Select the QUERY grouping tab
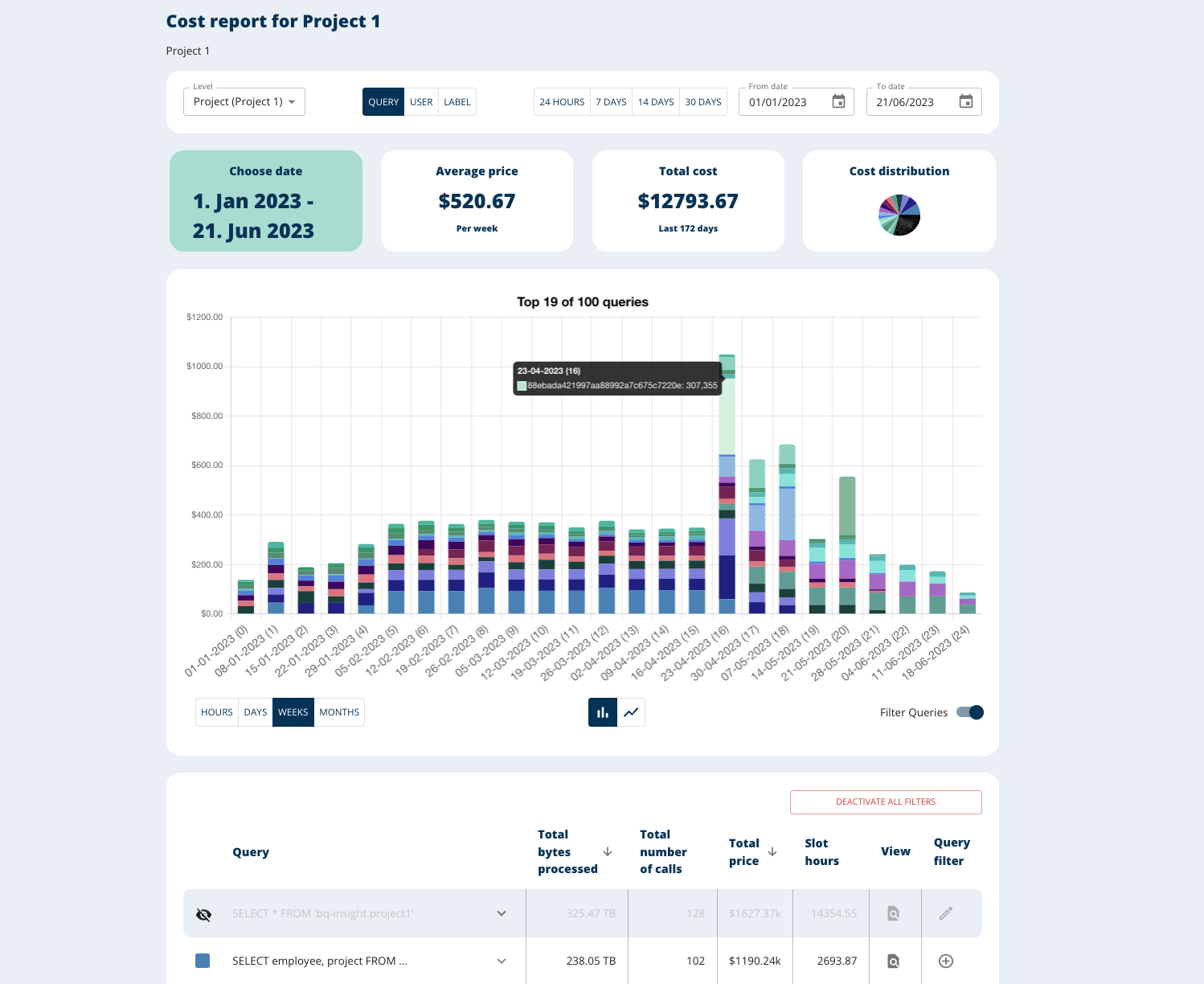The image size is (1204, 984). pos(383,102)
